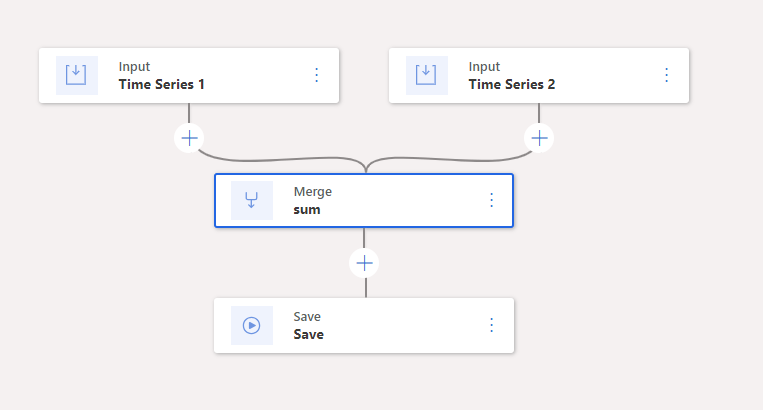
Task: Click the bold Save step name
Action: coord(308,334)
